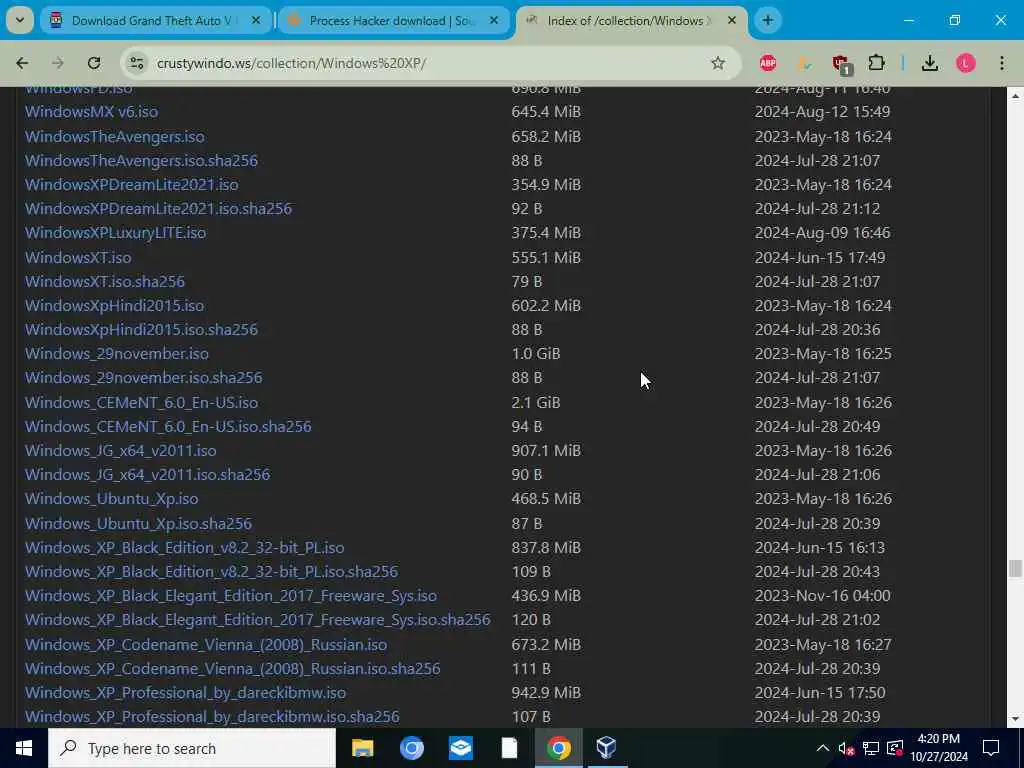Close the Process Hacker download tab

tap(494, 21)
